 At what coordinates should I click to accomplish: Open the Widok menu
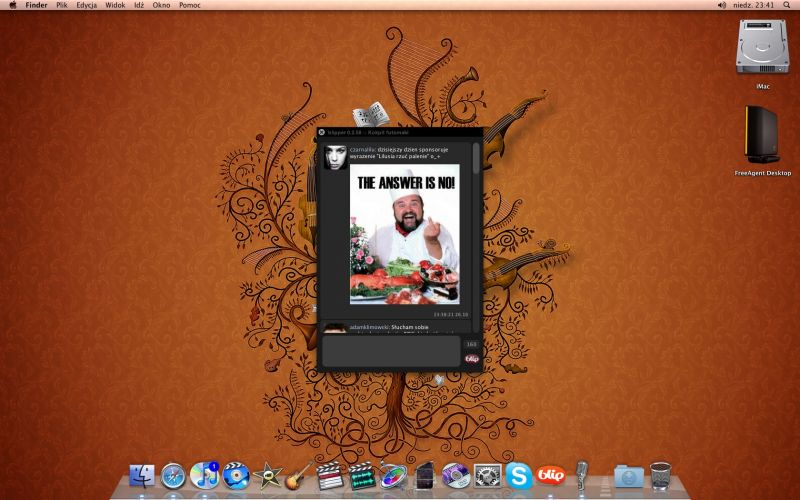(x=115, y=5)
